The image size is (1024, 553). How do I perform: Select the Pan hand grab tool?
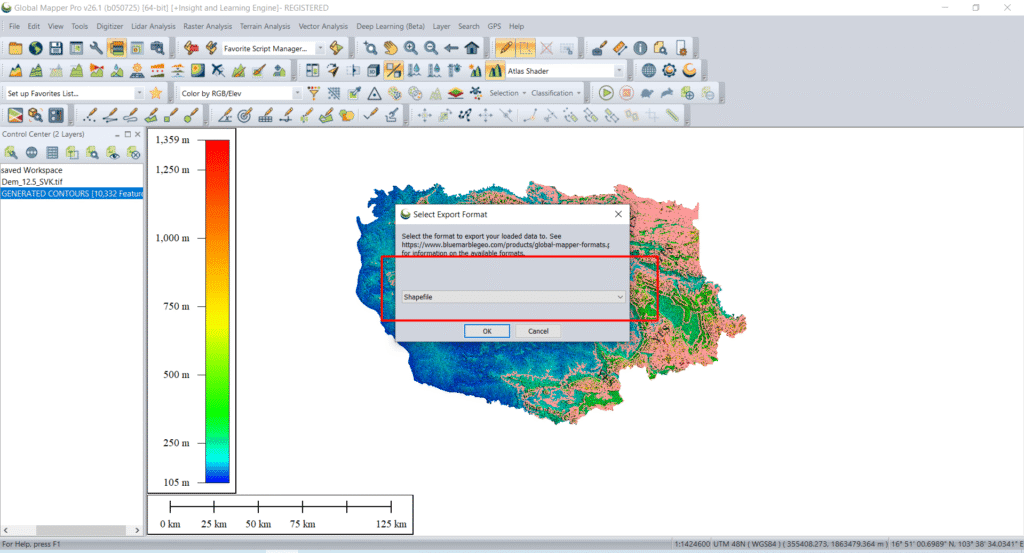click(391, 48)
